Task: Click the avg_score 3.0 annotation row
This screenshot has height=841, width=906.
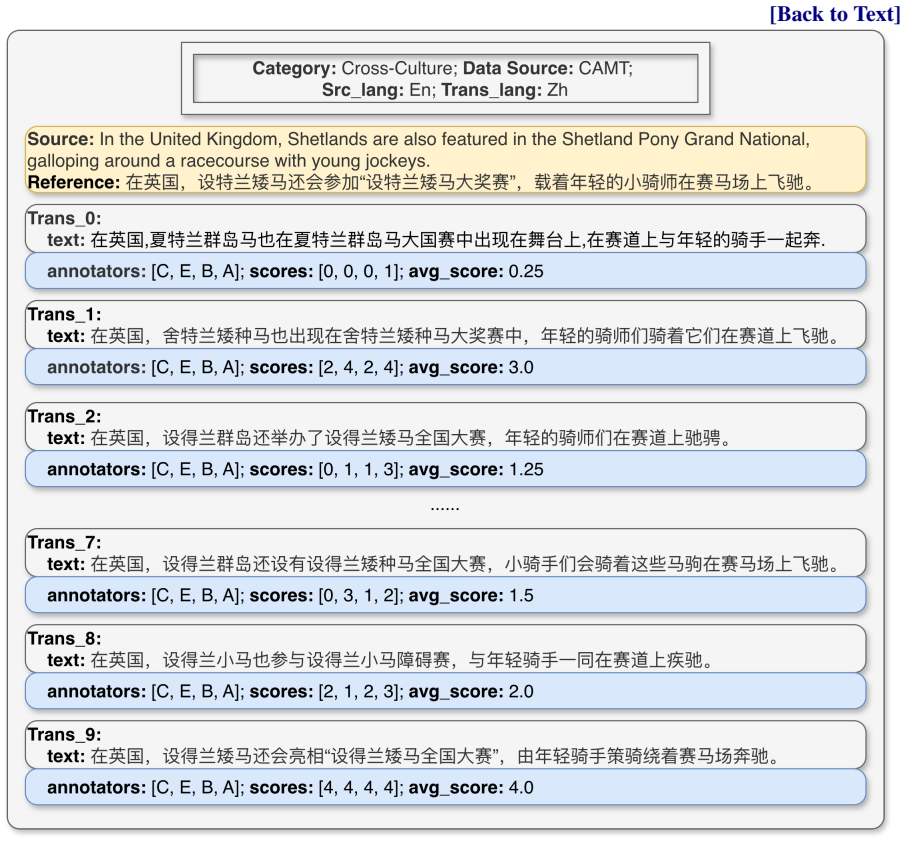Action: pyautogui.click(x=445, y=367)
